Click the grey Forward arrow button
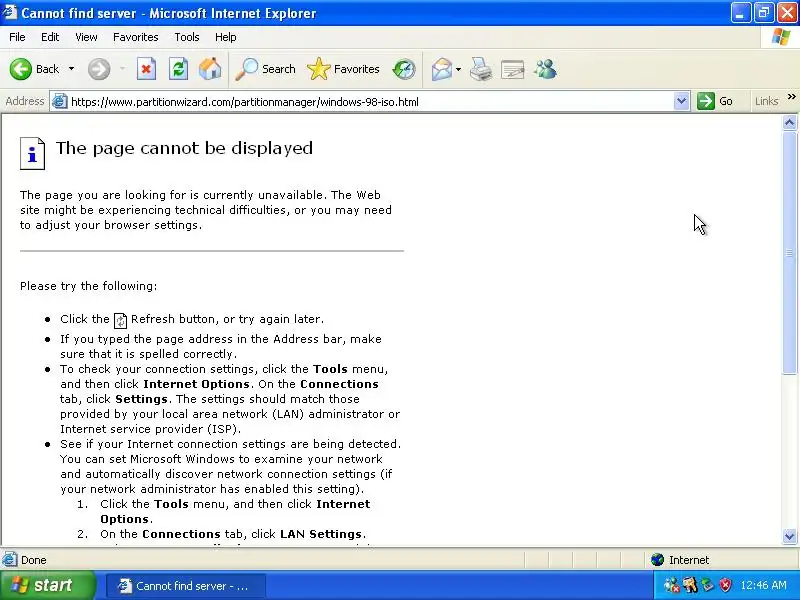This screenshot has height=600, width=800. point(98,69)
